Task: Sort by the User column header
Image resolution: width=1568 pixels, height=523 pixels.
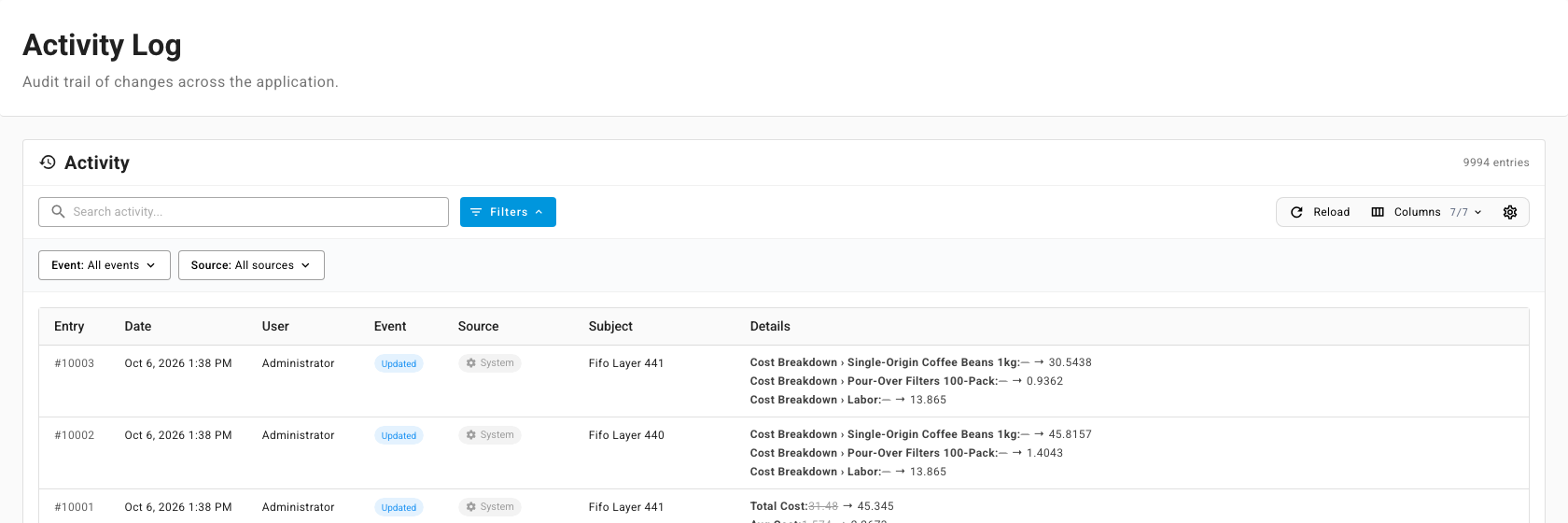Action: pyautogui.click(x=275, y=326)
